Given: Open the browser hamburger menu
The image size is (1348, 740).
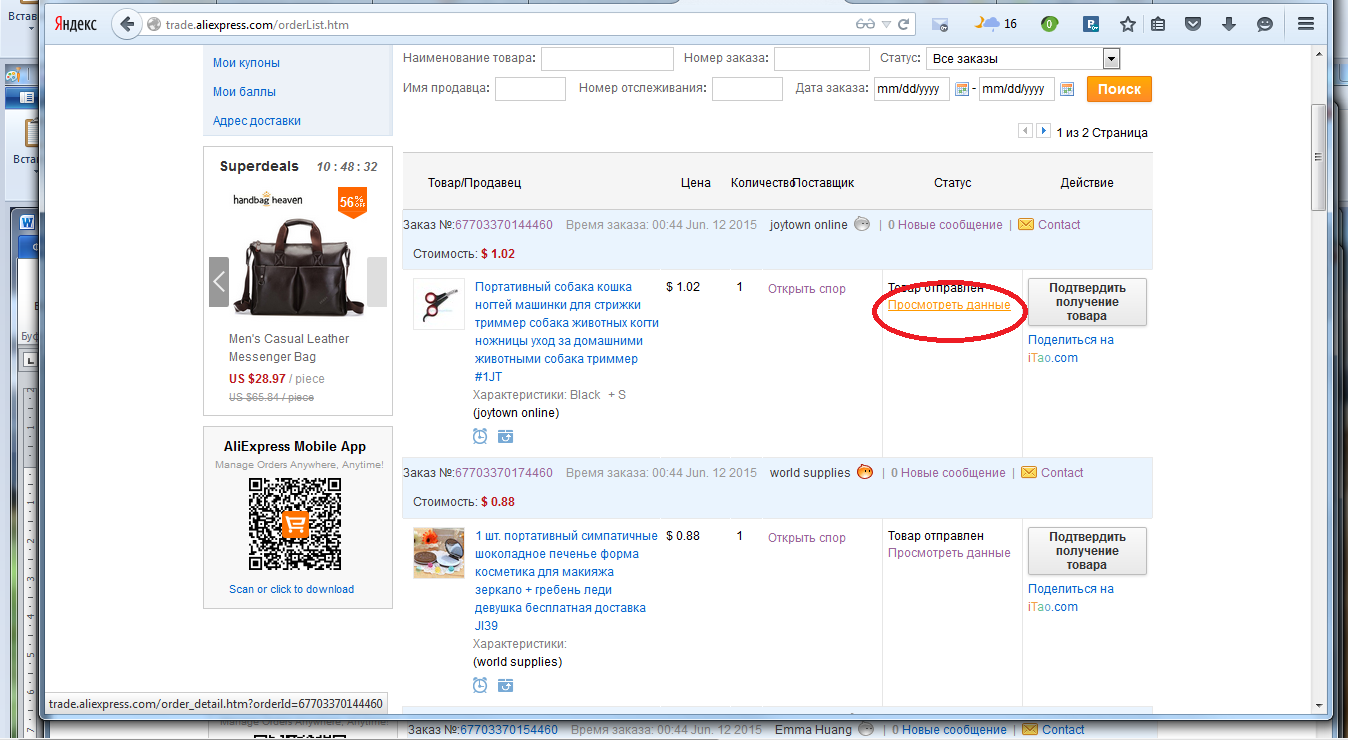Looking at the screenshot, I should pos(1306,24).
